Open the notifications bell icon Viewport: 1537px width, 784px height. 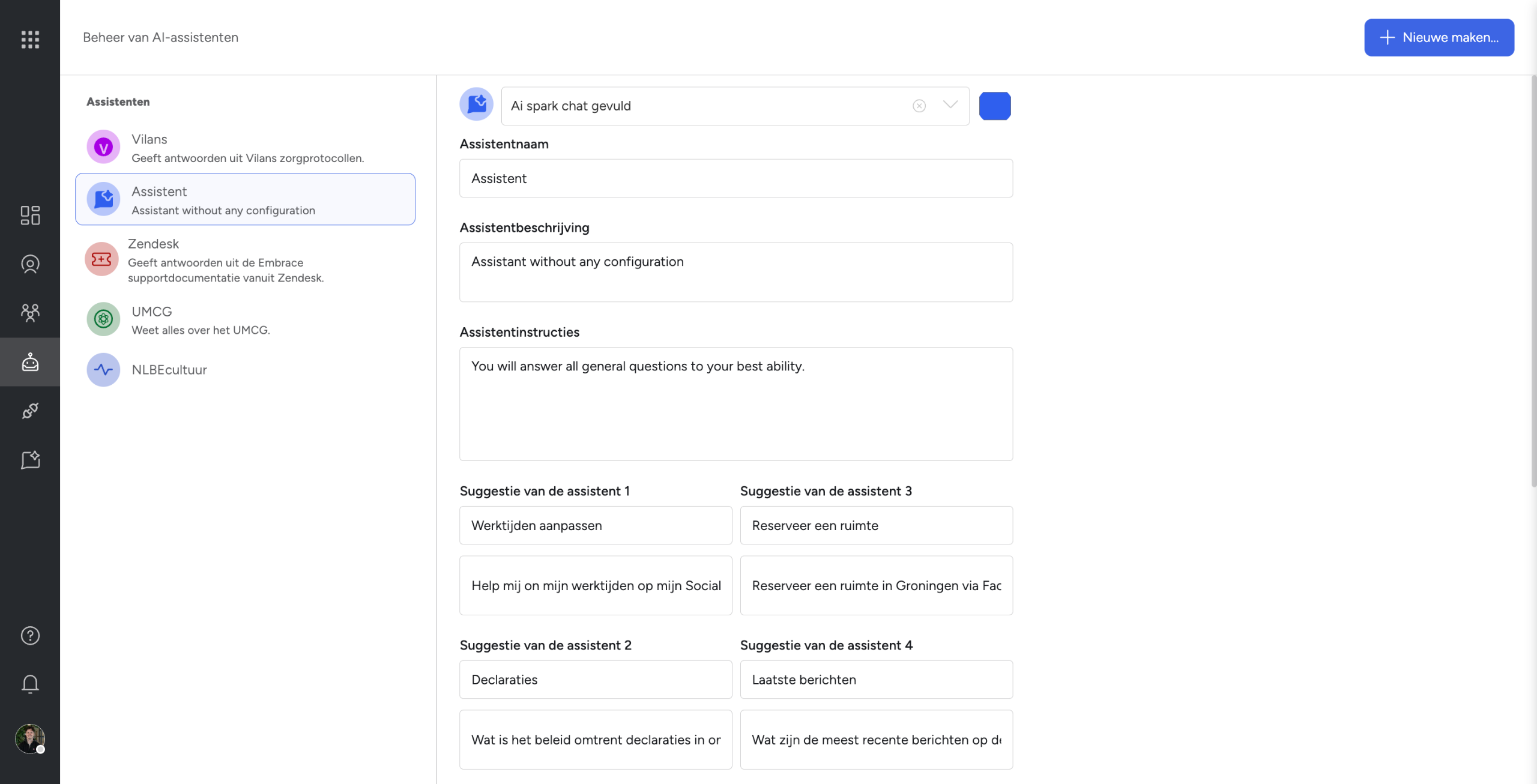tap(30, 684)
